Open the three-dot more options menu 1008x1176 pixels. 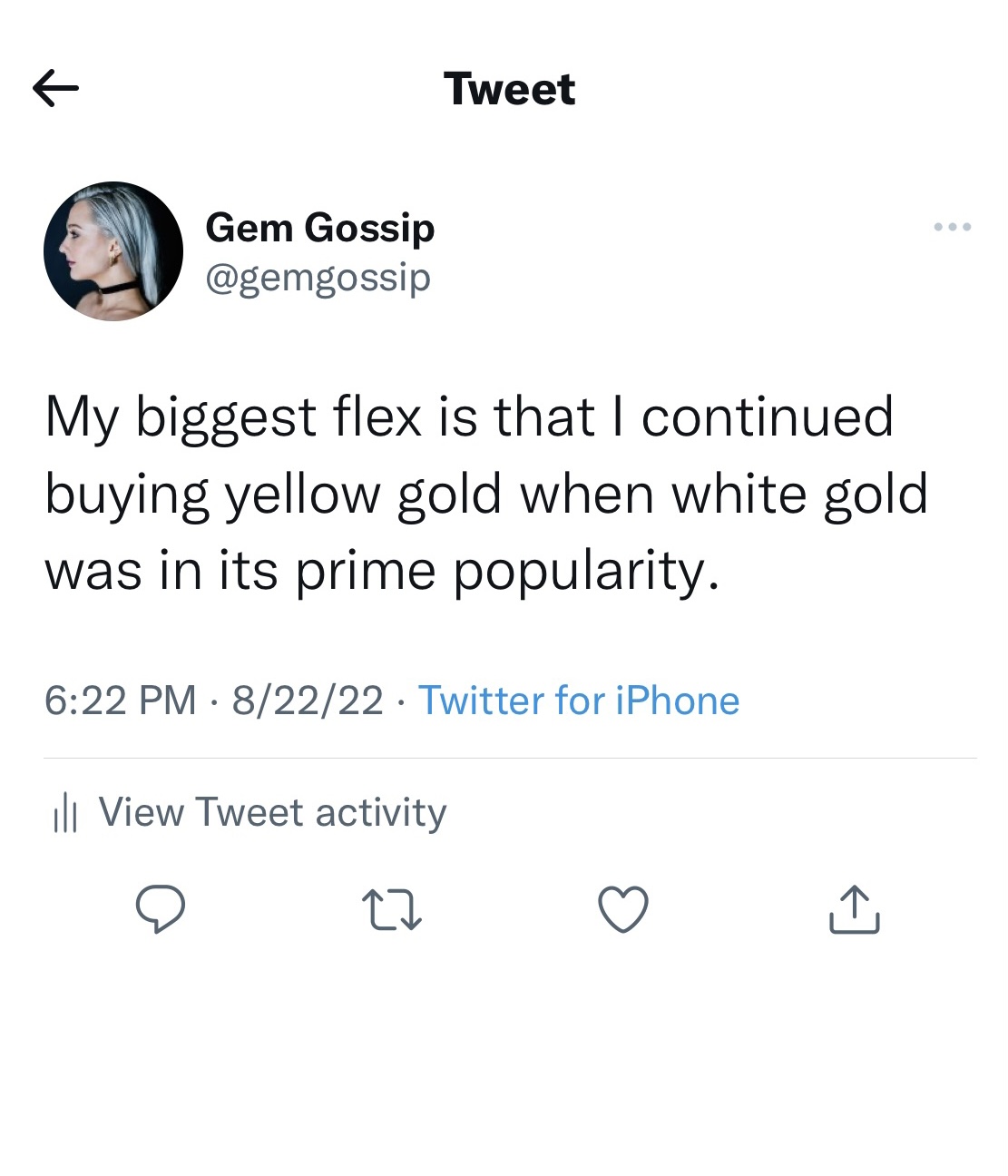[x=952, y=227]
